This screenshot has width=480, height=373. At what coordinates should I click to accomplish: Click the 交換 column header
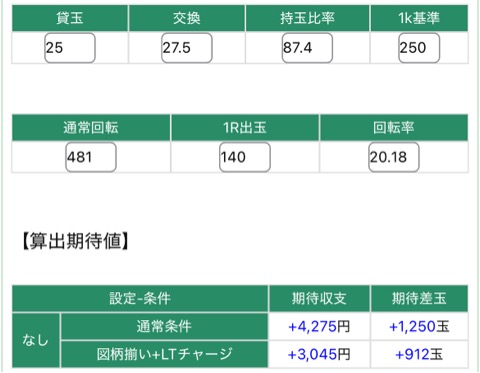187,18
